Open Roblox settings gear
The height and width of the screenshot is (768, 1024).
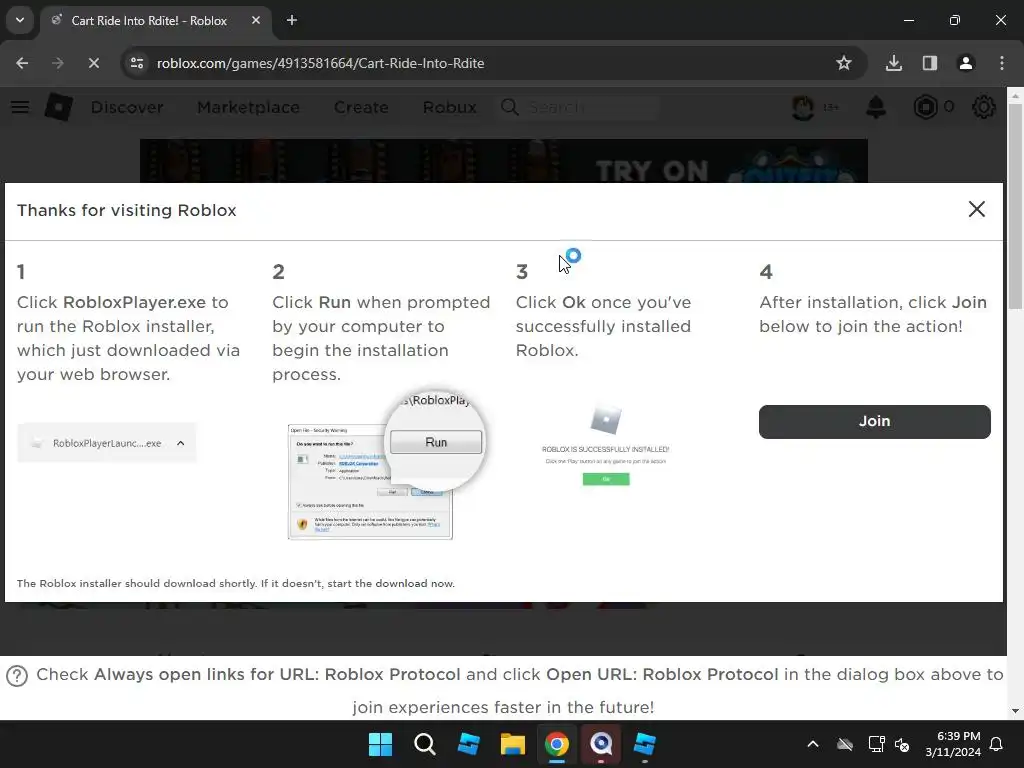984,107
